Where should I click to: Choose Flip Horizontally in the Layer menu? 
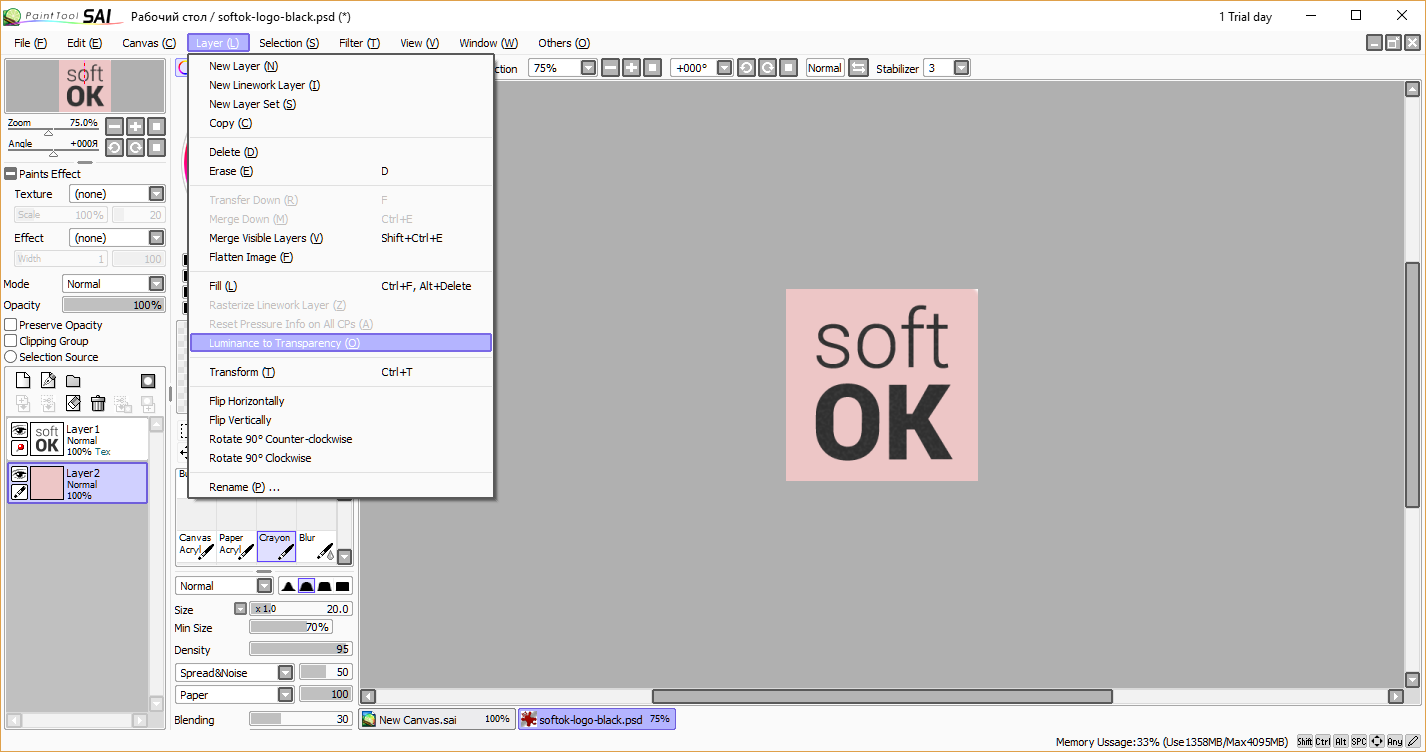(341, 401)
